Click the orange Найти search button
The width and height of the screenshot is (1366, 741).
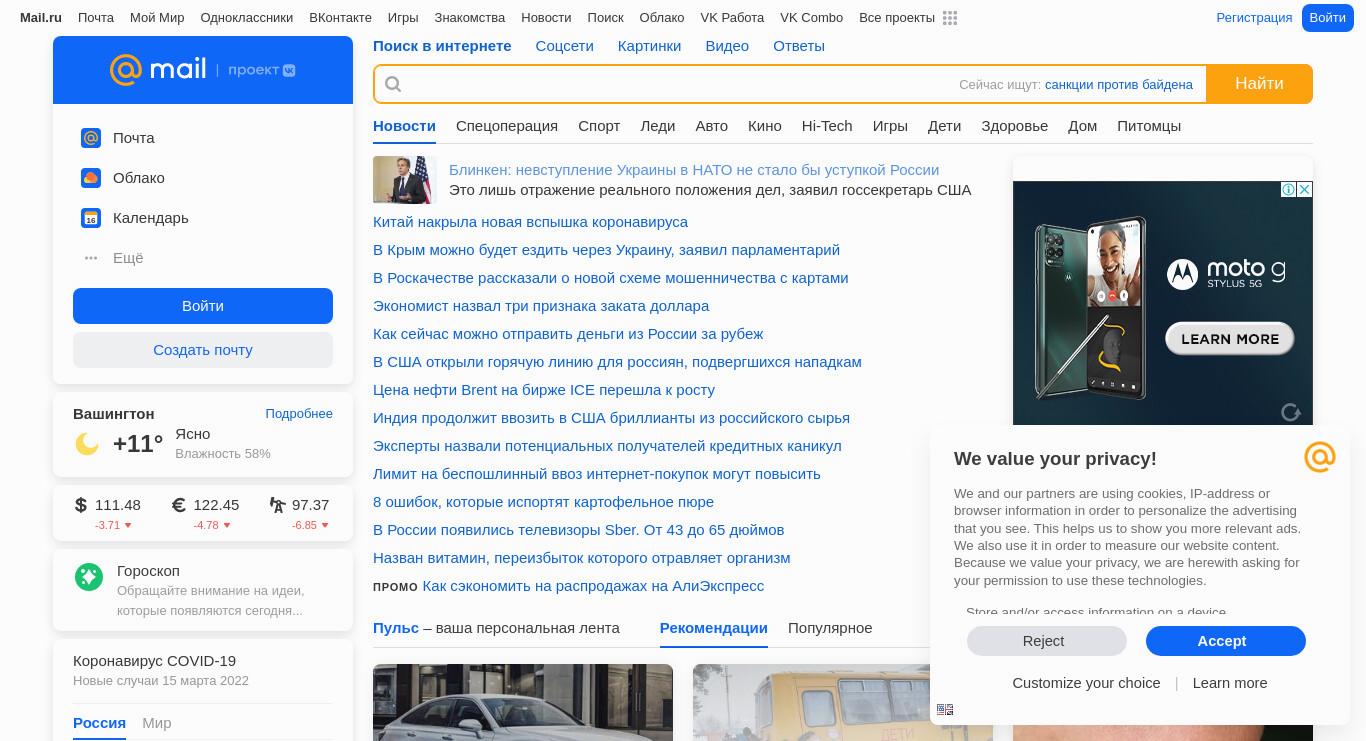pyautogui.click(x=1259, y=84)
